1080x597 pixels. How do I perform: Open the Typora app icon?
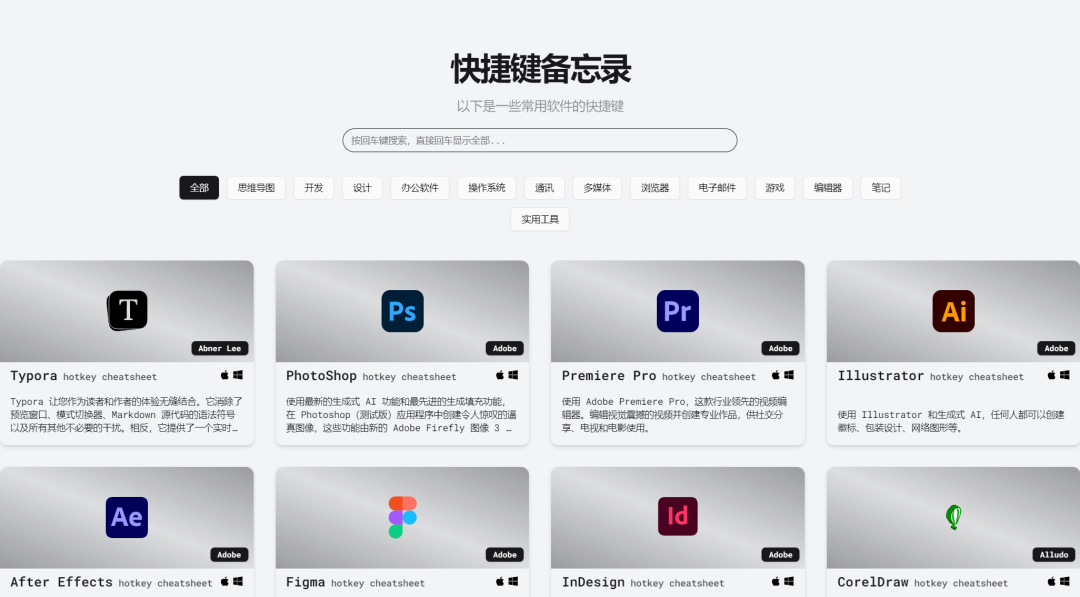pyautogui.click(x=127, y=311)
